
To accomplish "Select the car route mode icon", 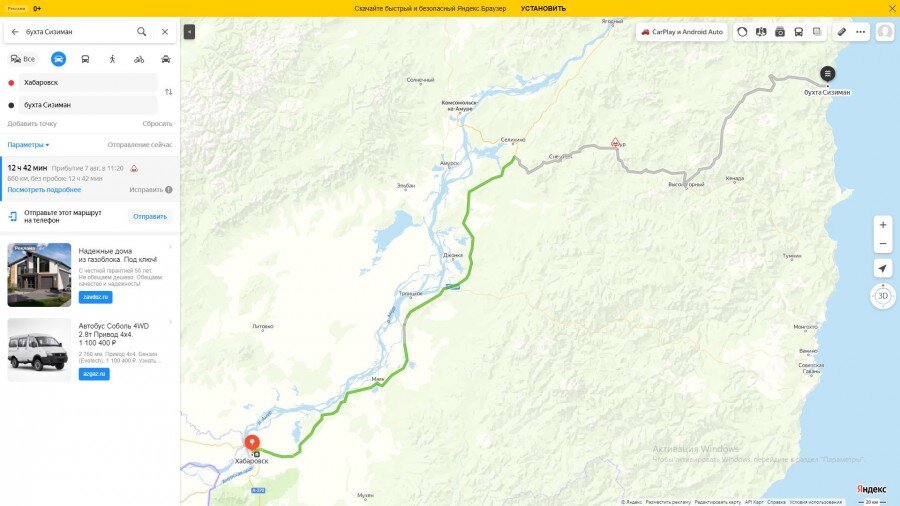I will [58, 59].
